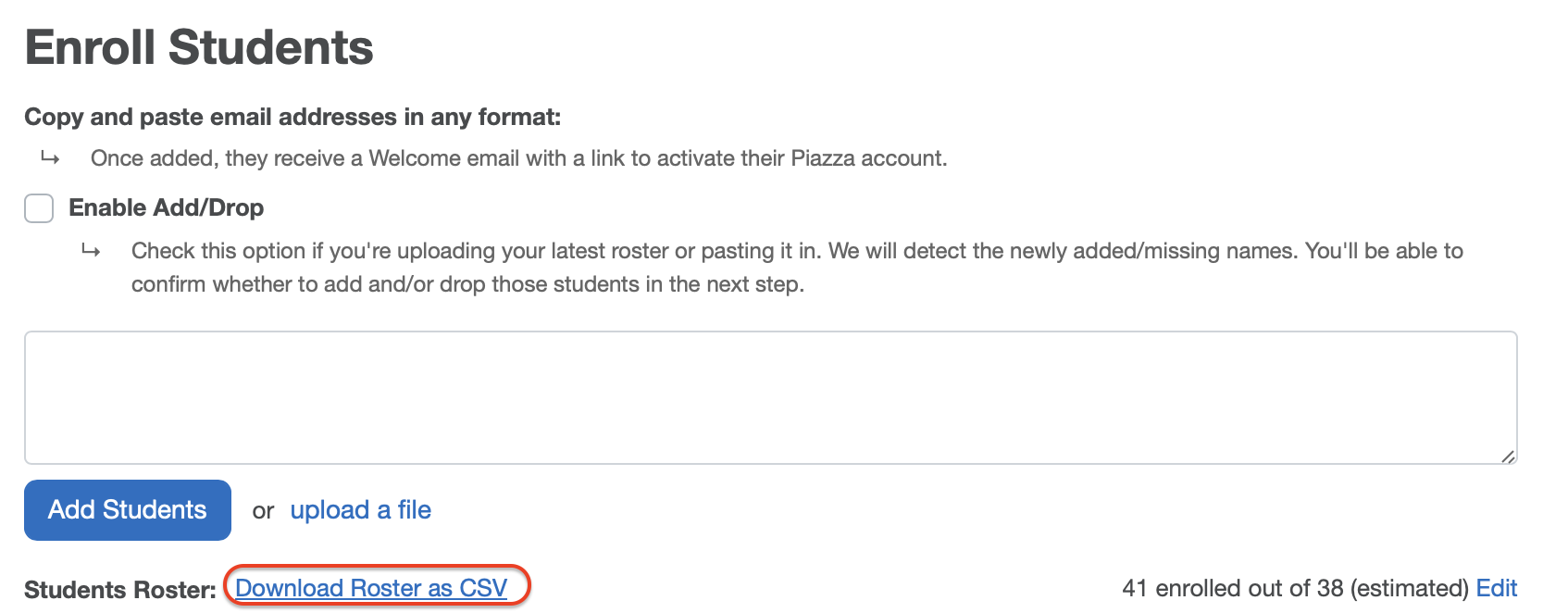Click "Check this option" description line
The image size is (1568, 613).
796,251
